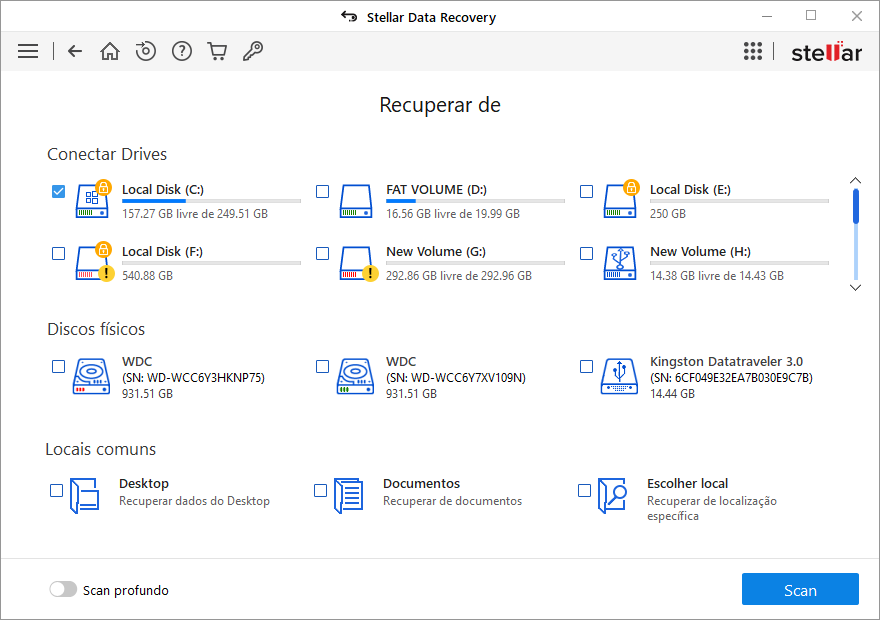Click the Escolher local folder search icon
Screen dimensions: 880x620
[612, 495]
